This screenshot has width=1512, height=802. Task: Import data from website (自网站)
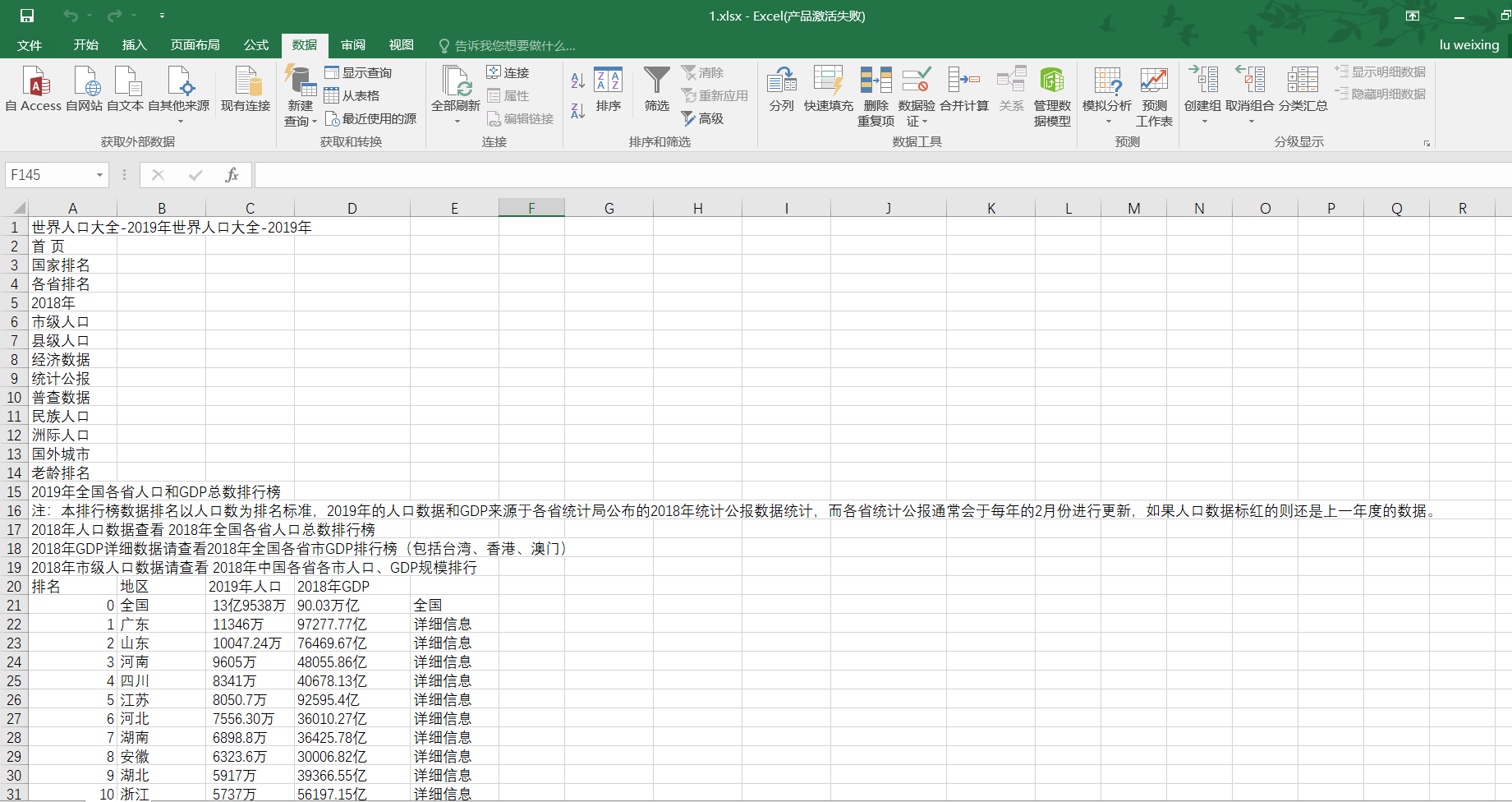(x=85, y=89)
